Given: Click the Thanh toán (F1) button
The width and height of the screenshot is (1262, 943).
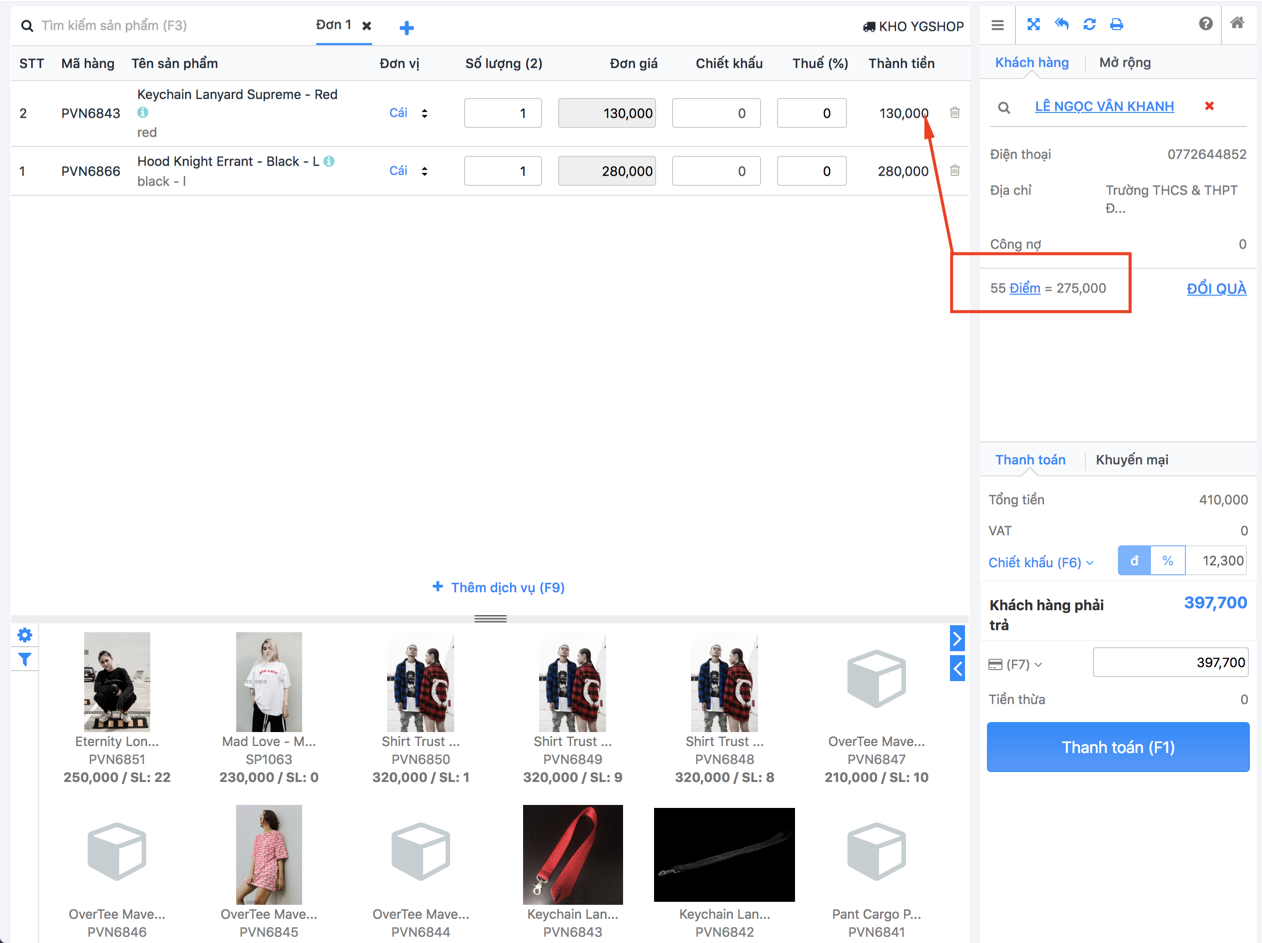Looking at the screenshot, I should (1118, 747).
